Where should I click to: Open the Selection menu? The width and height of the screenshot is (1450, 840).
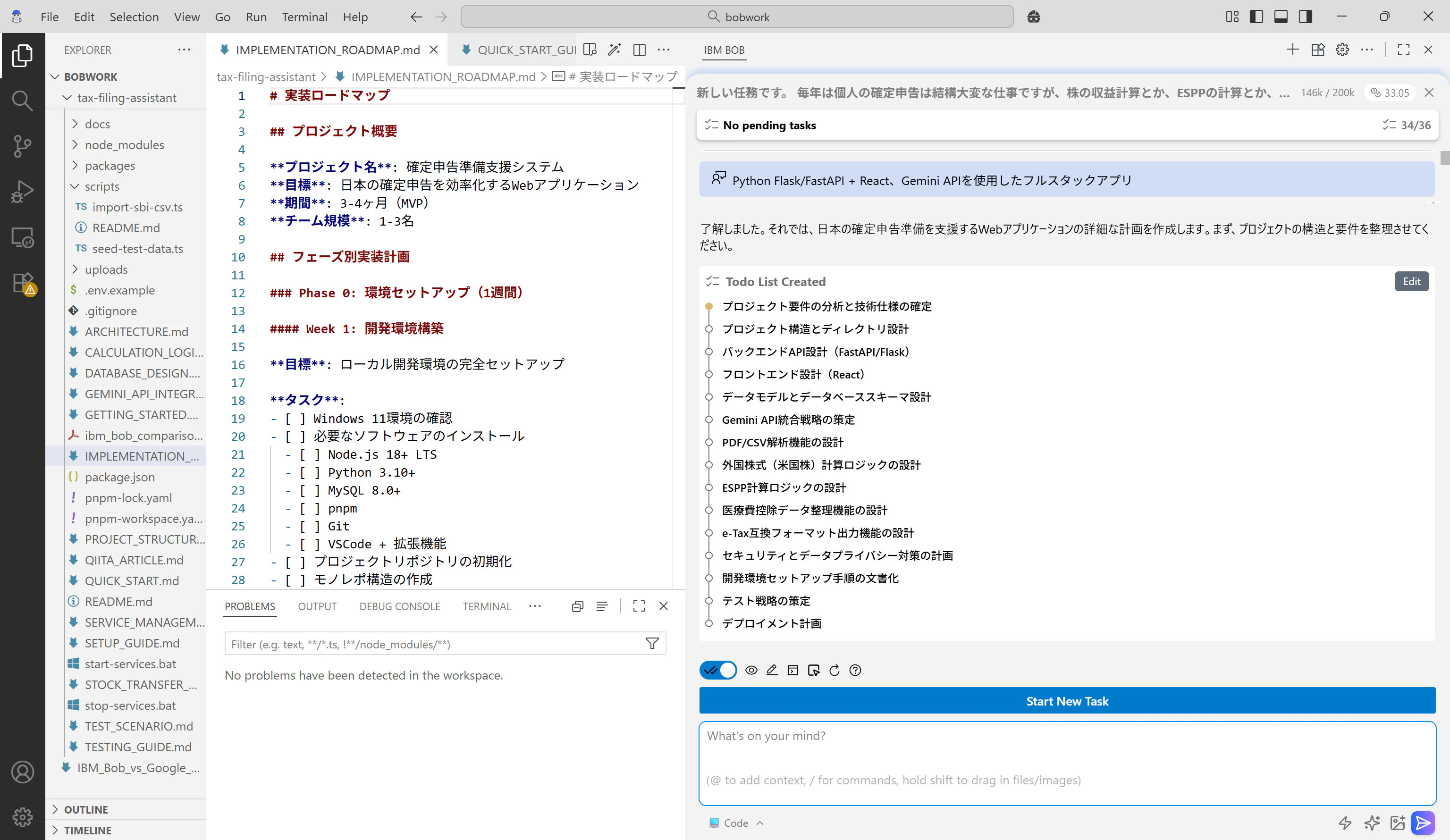pos(134,17)
